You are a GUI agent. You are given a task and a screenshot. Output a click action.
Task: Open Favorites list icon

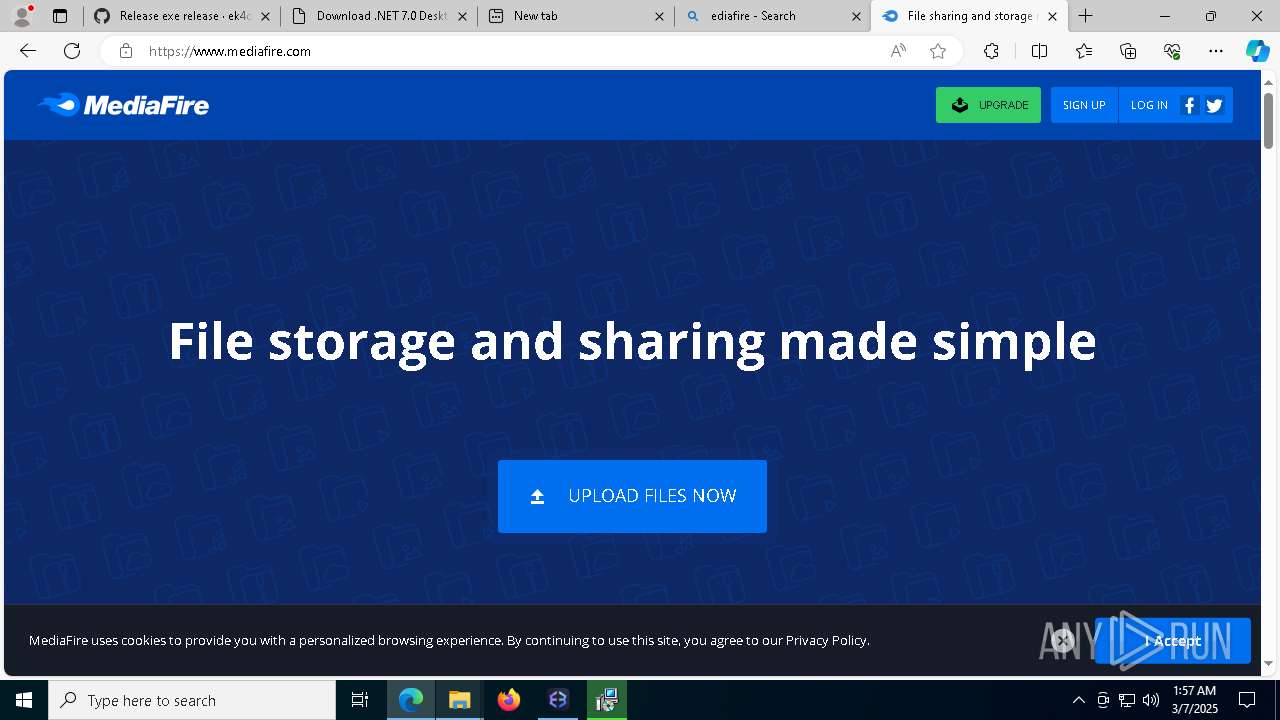(1084, 51)
